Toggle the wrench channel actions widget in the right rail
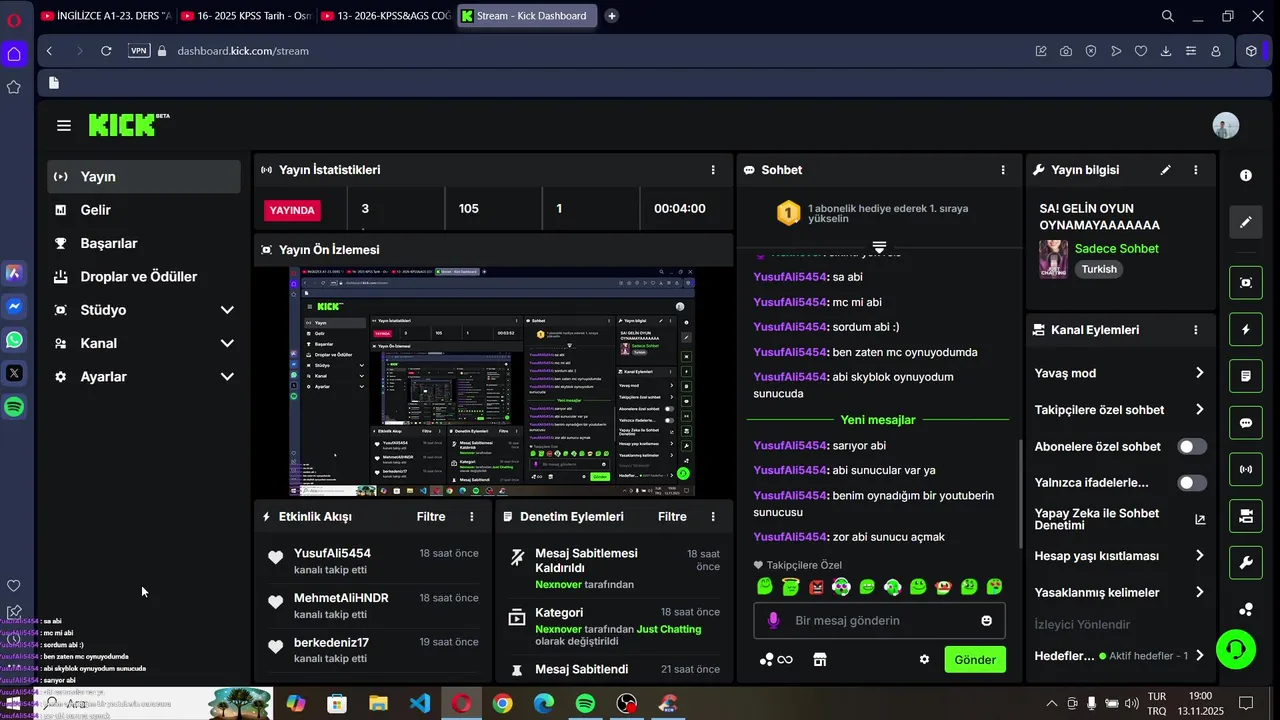The width and height of the screenshot is (1280, 720). pos(1246,563)
